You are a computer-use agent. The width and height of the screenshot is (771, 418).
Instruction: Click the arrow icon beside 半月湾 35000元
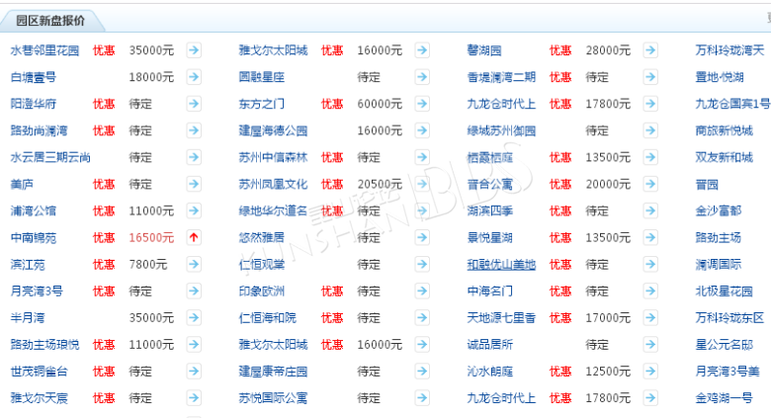(x=194, y=318)
